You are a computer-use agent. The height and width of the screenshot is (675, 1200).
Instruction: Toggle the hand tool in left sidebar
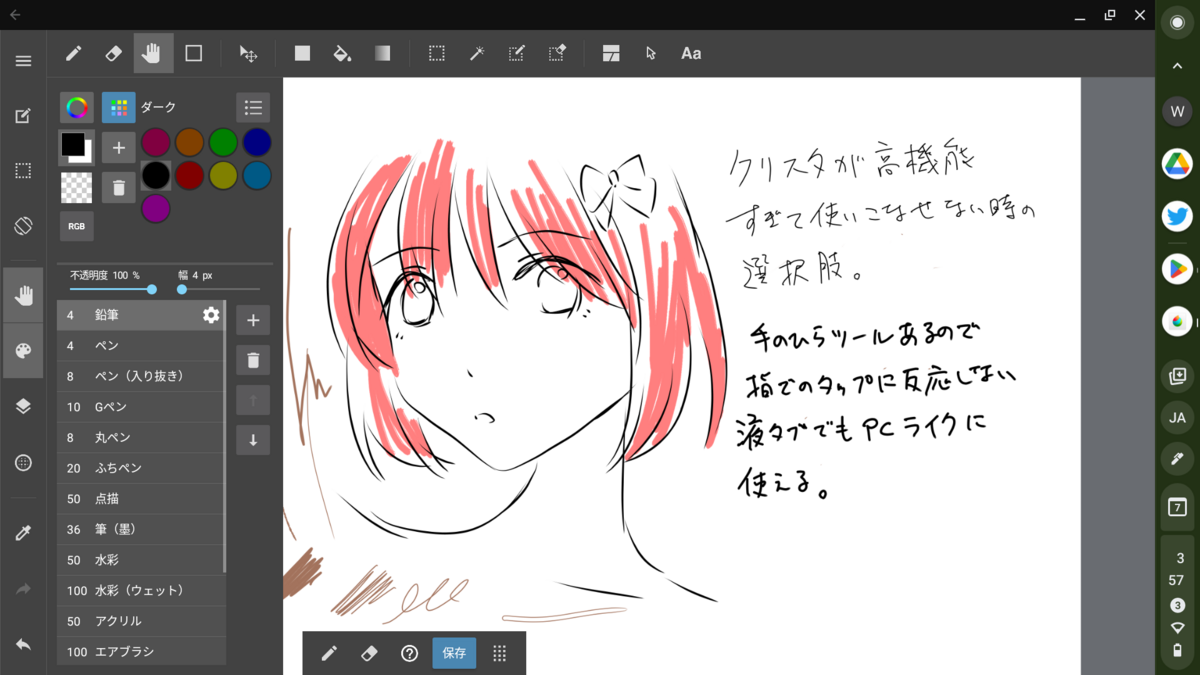[23, 295]
